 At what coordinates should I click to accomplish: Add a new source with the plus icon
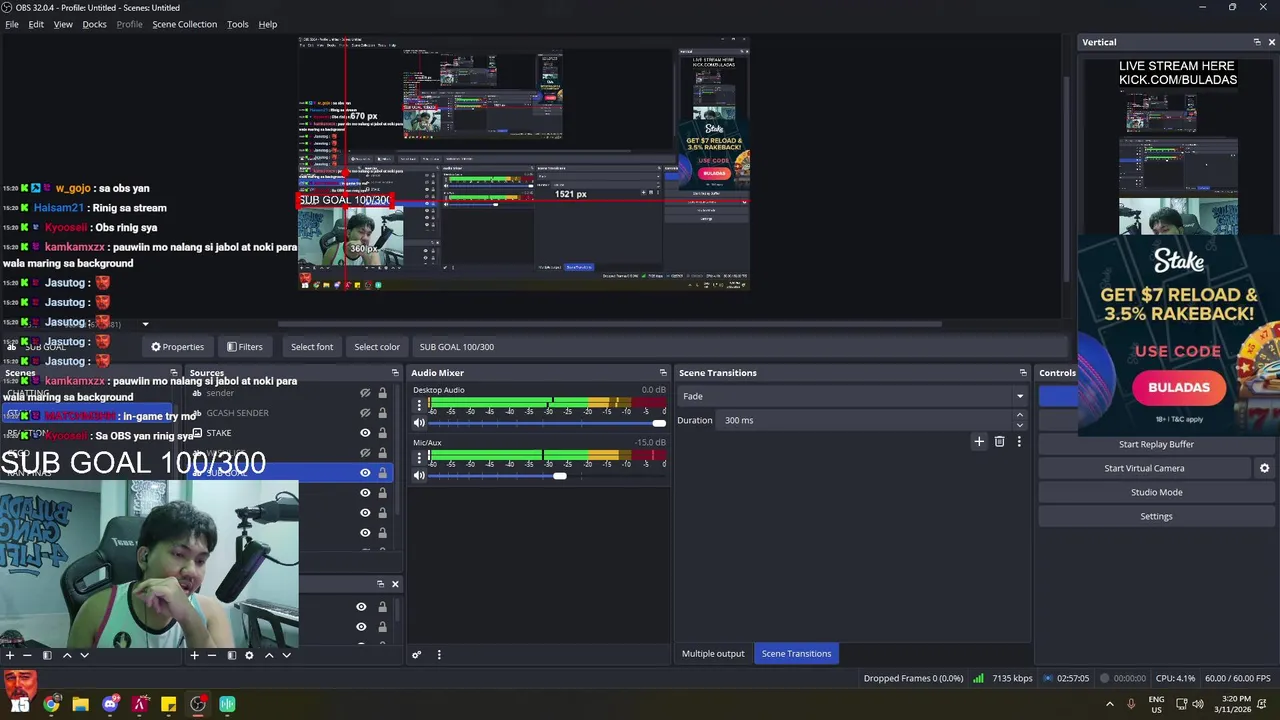pyautogui.click(x=194, y=655)
